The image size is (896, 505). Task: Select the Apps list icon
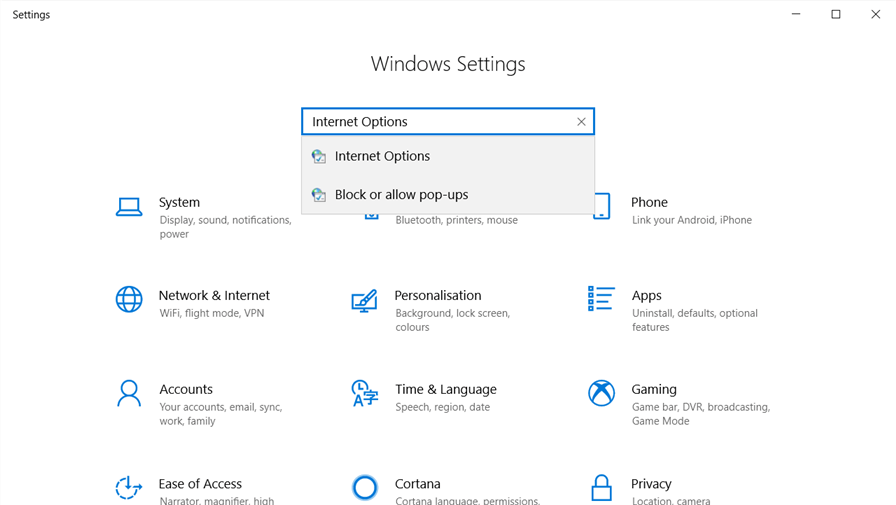(601, 298)
